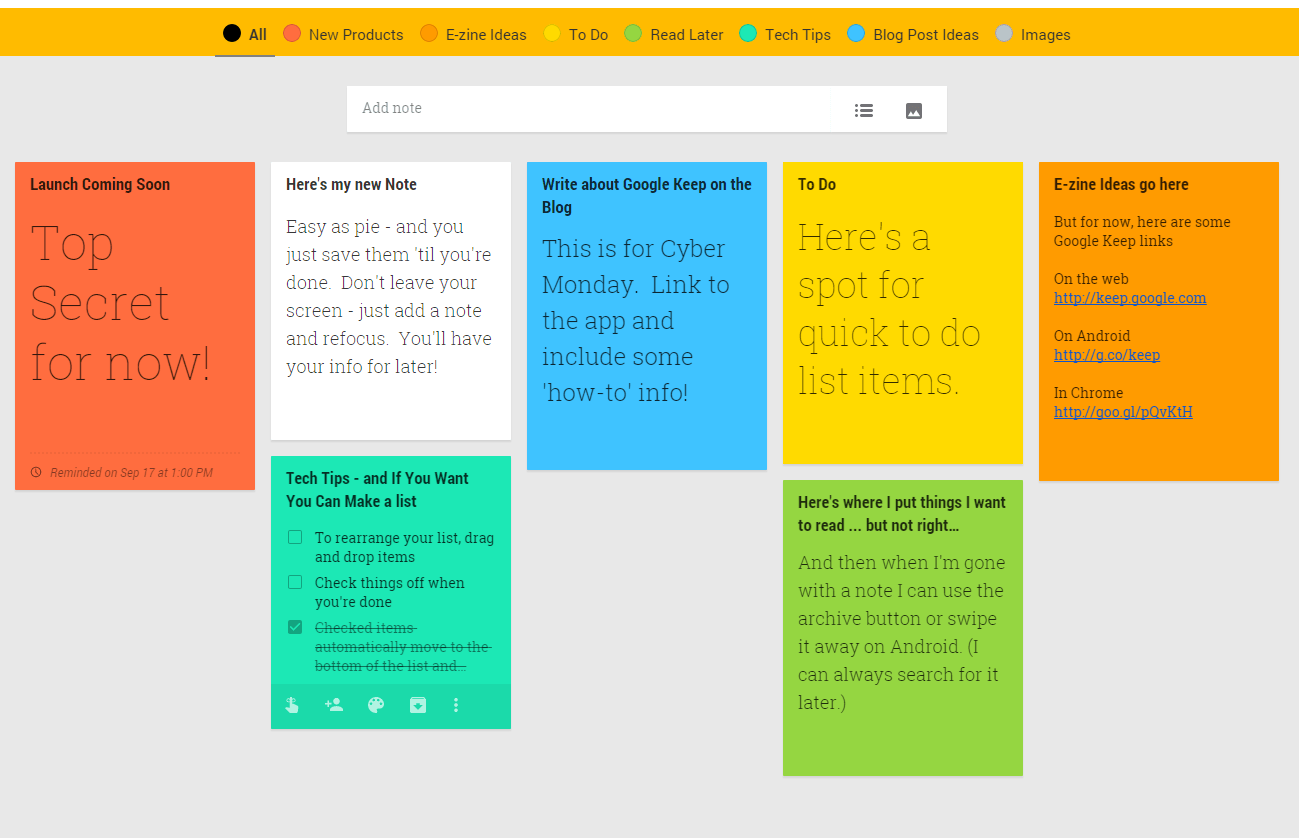
Task: Set a reminder on the Tech Tips note
Action: 292,705
